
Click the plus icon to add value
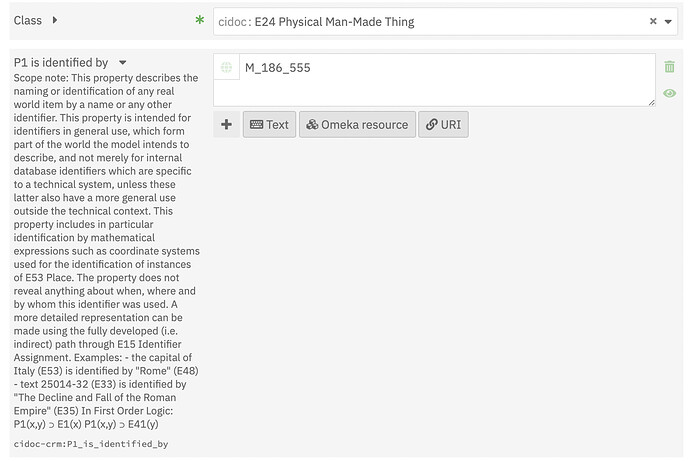pos(227,124)
